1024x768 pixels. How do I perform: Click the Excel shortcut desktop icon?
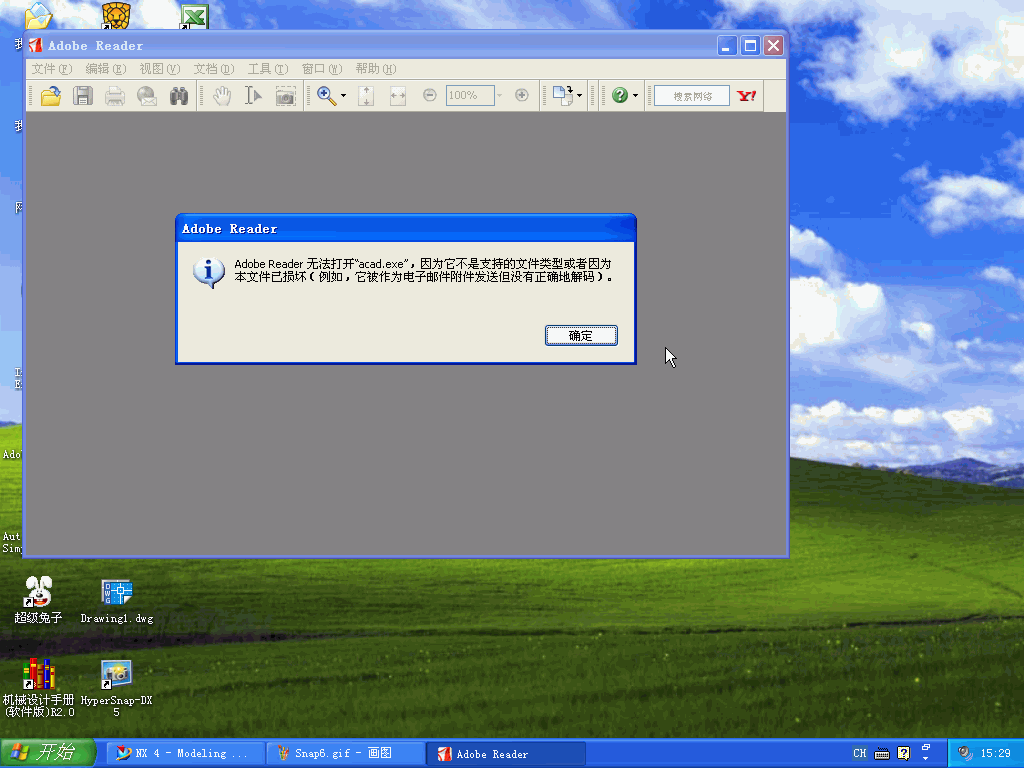(194, 17)
